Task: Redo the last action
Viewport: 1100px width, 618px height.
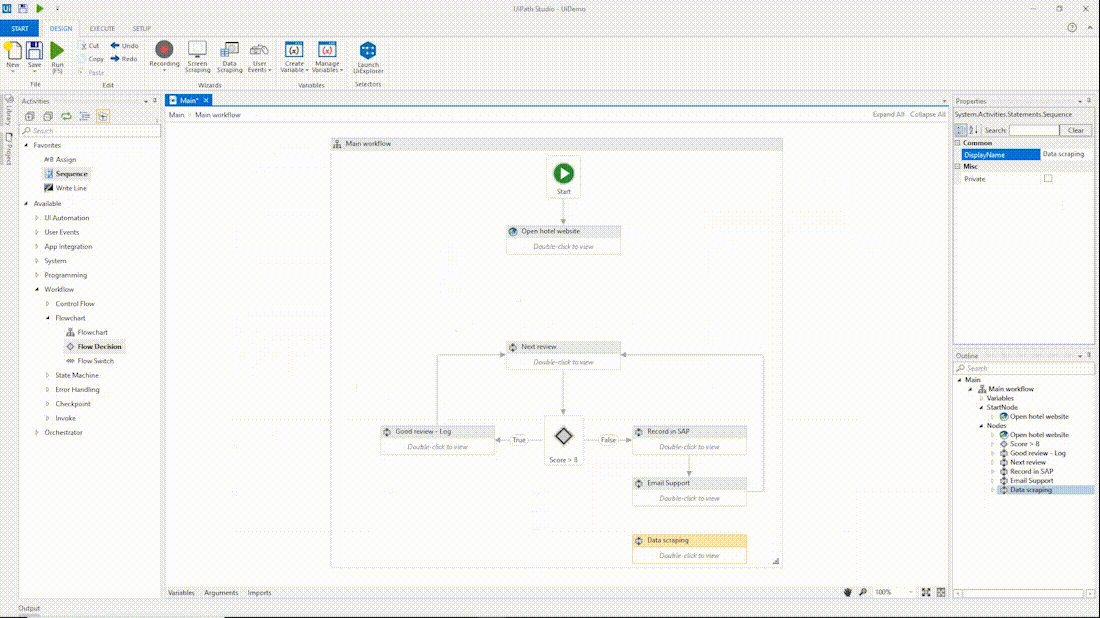Action: (124, 59)
